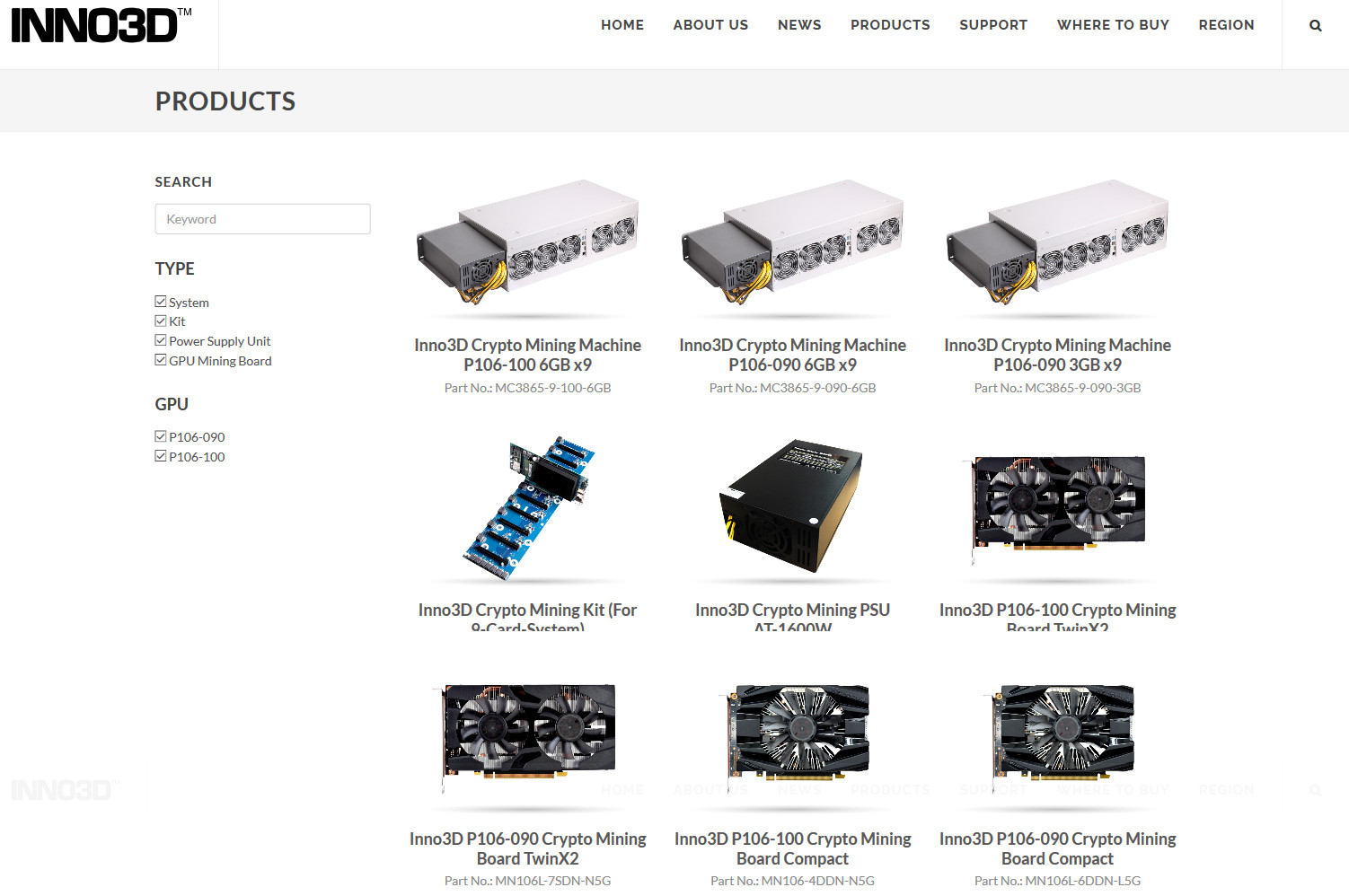Uncheck the Kit type filter
The image size is (1349, 896).
[161, 321]
